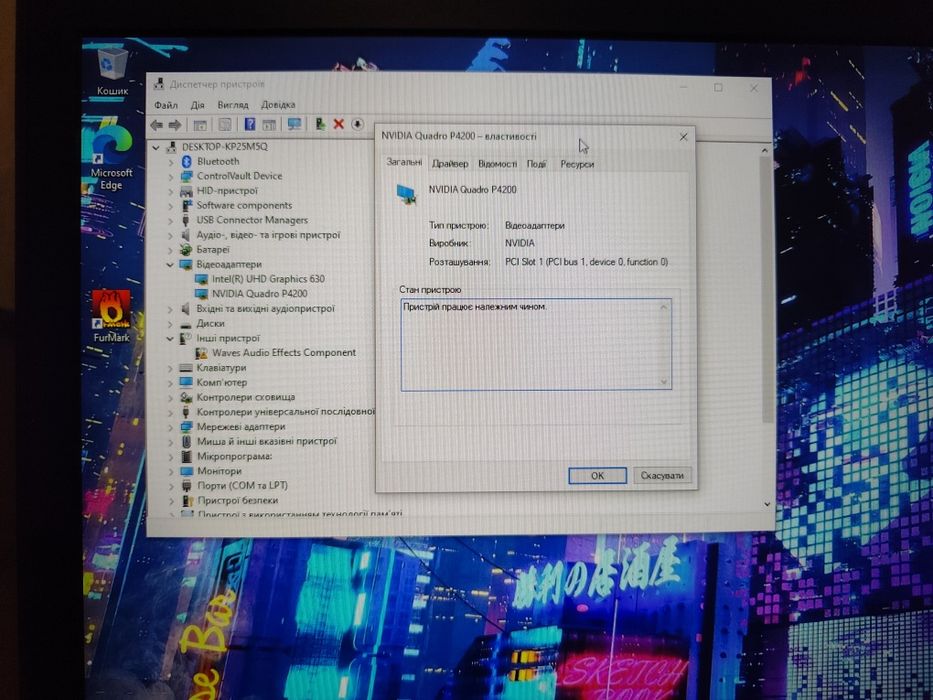
Task: Open the Дія menu
Action: pyautogui.click(x=198, y=105)
